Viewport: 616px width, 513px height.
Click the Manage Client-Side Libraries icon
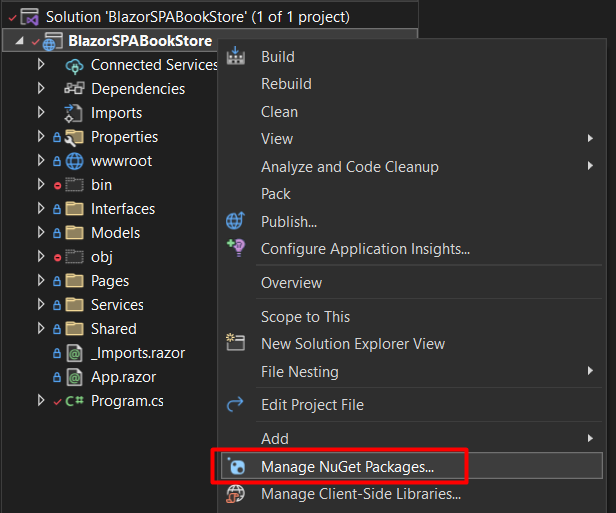point(236,493)
